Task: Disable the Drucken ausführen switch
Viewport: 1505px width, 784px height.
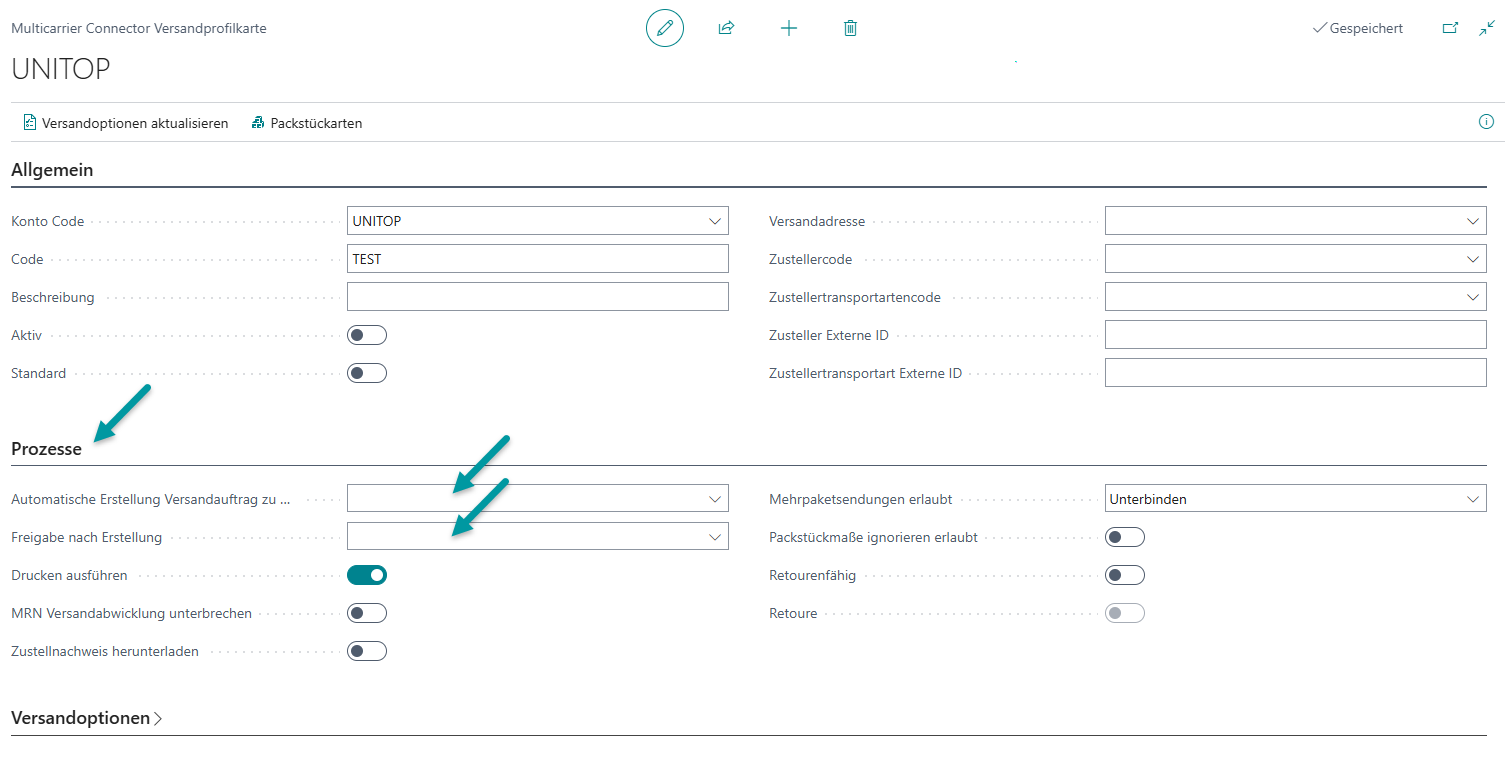Action: click(x=367, y=575)
